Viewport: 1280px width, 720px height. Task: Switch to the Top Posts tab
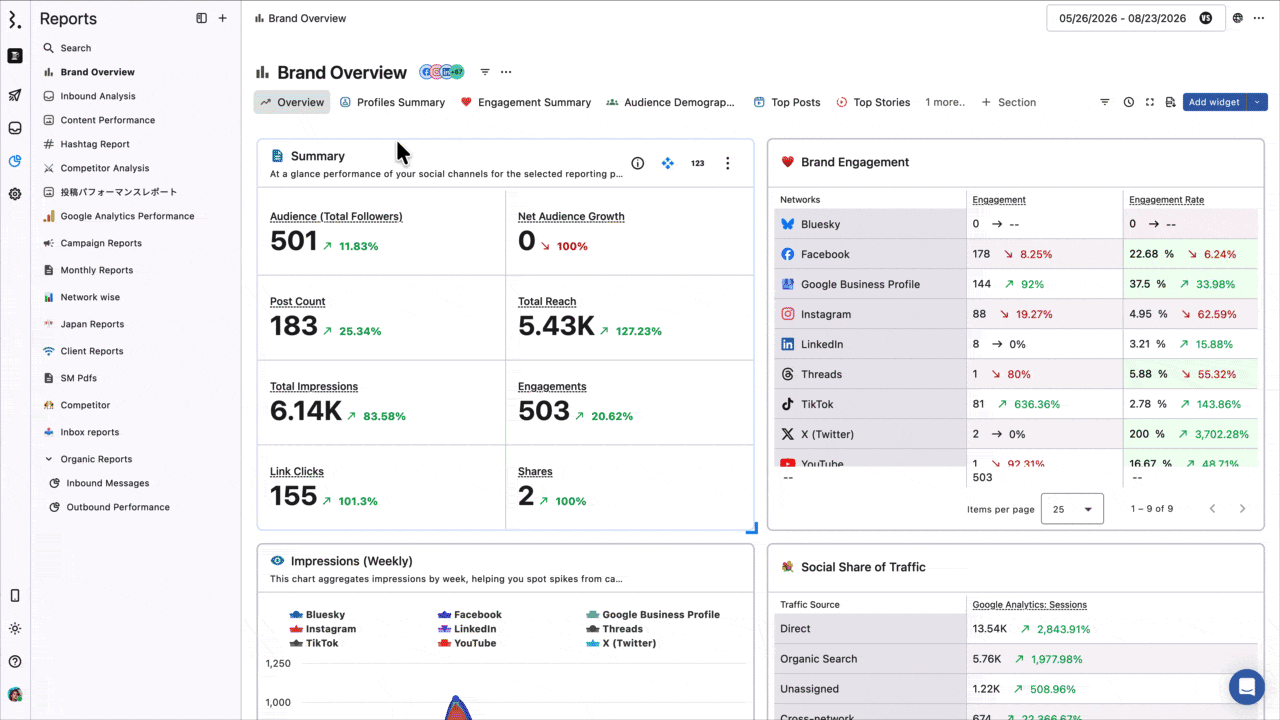tap(787, 102)
